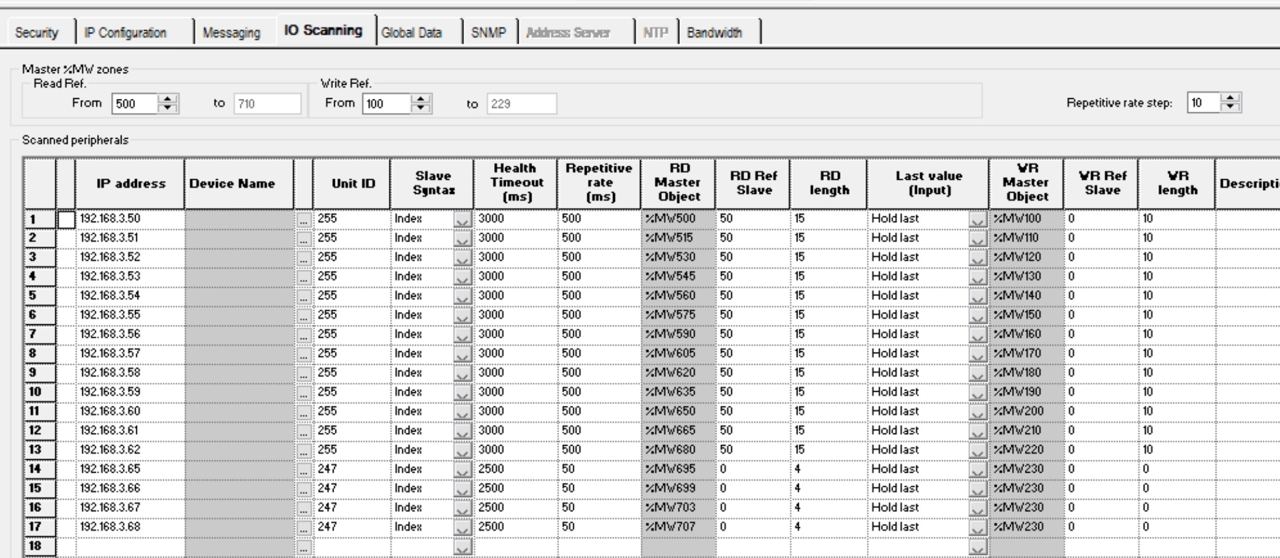Open the IP Configuration tab

(x=125, y=32)
